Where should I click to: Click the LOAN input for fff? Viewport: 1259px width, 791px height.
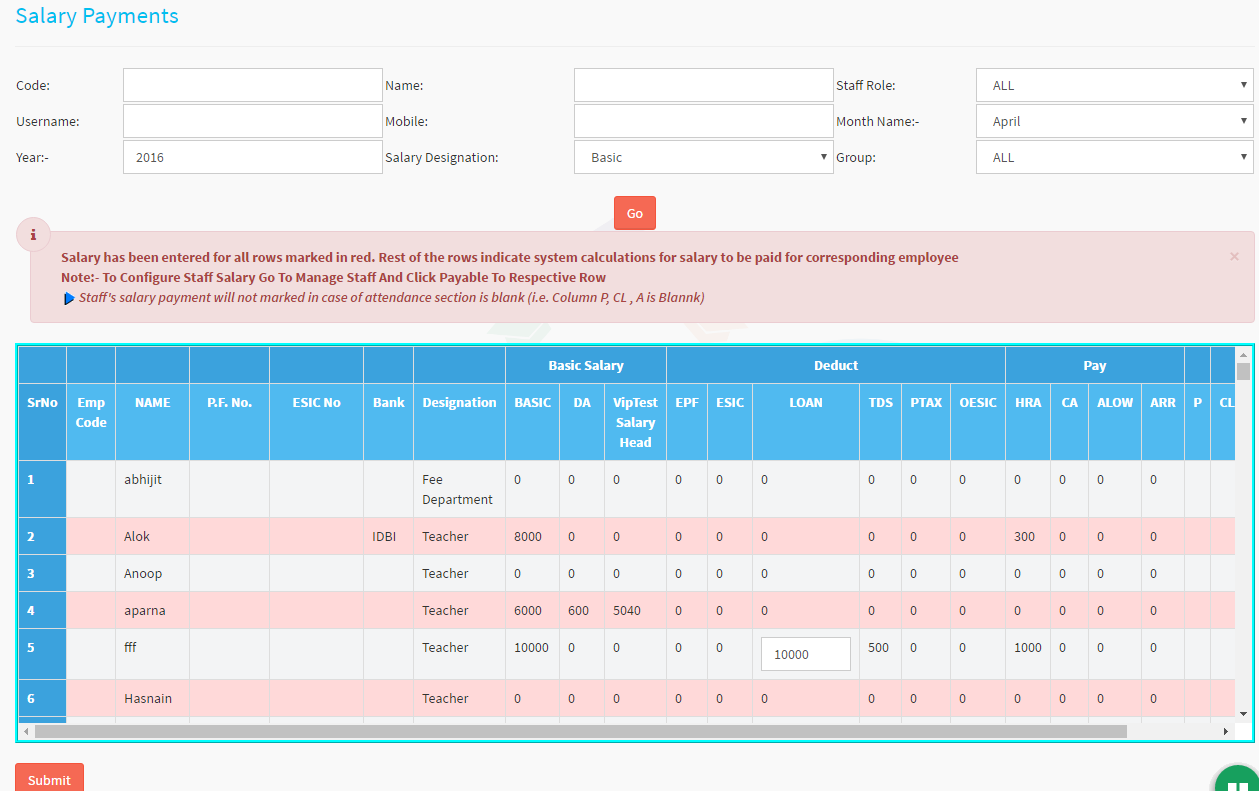coord(805,654)
